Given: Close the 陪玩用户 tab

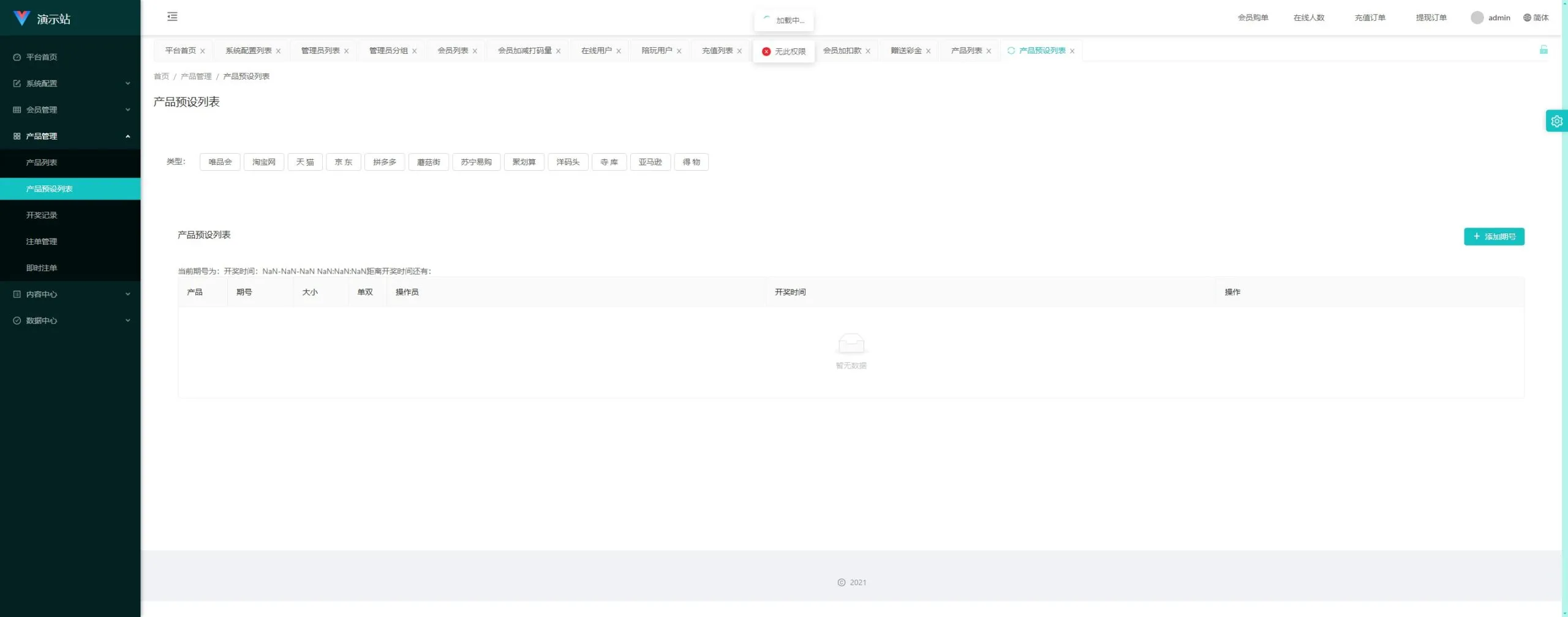Looking at the screenshot, I should point(679,51).
